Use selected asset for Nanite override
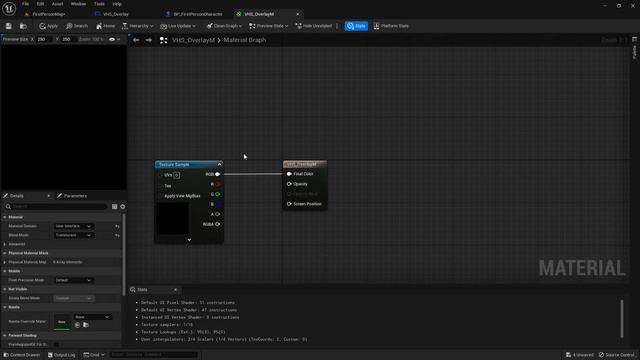This screenshot has height=360, width=640. pyautogui.click(x=77, y=325)
